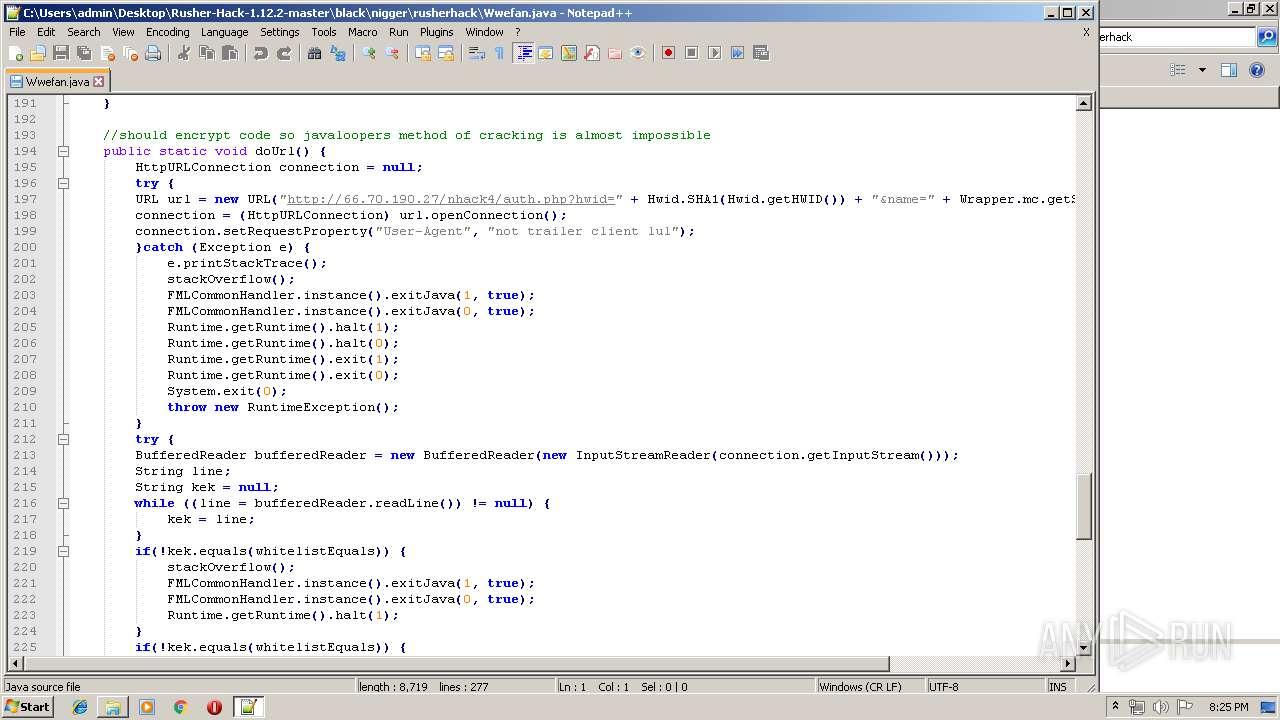Open the Language menu
The width and height of the screenshot is (1280, 720).
pyautogui.click(x=224, y=32)
